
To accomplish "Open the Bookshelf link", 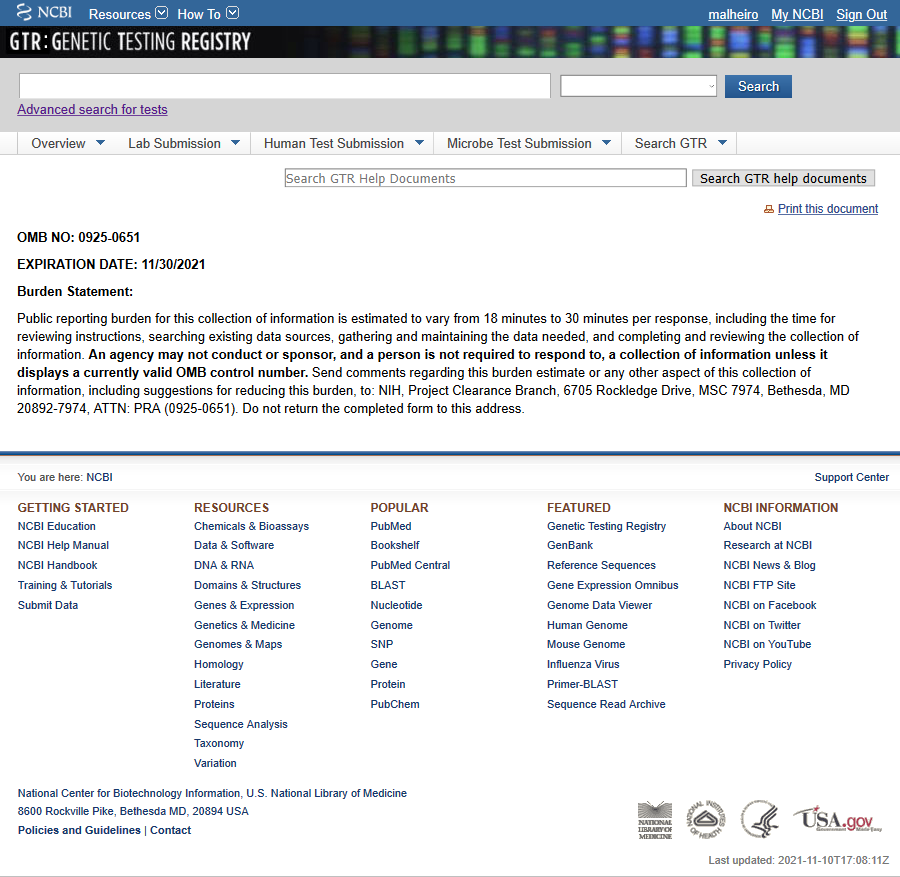I will (395, 545).
